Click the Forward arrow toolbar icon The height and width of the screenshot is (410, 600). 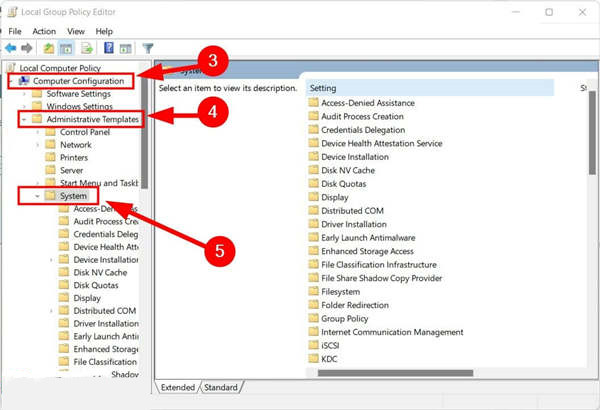[x=27, y=48]
